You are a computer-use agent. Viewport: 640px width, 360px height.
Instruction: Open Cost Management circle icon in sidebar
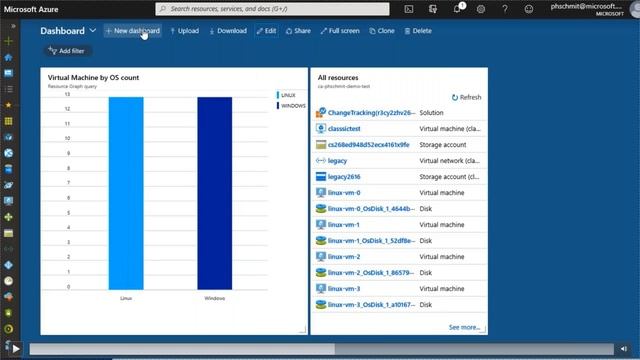8,329
